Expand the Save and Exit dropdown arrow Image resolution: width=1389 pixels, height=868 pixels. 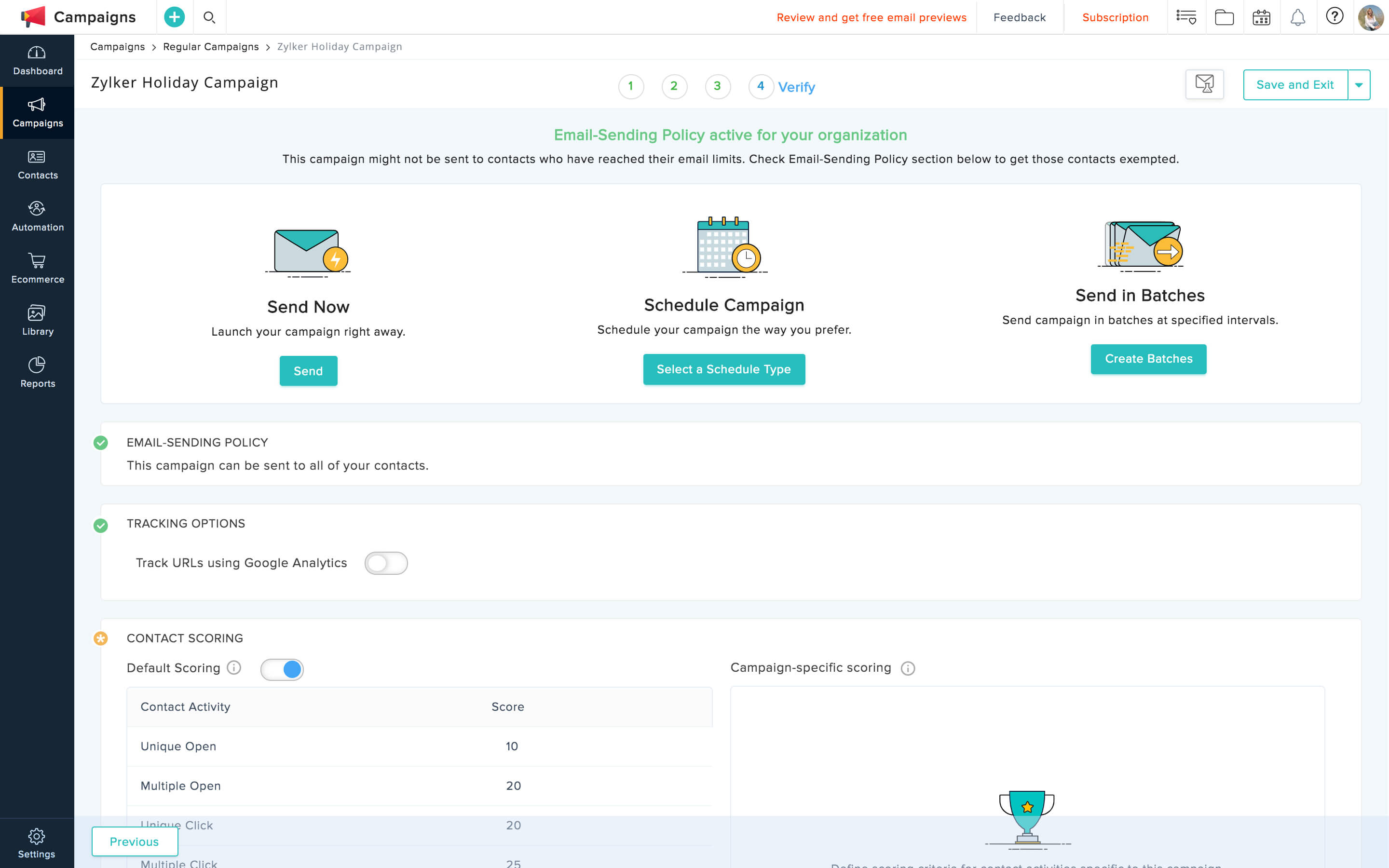(x=1359, y=85)
